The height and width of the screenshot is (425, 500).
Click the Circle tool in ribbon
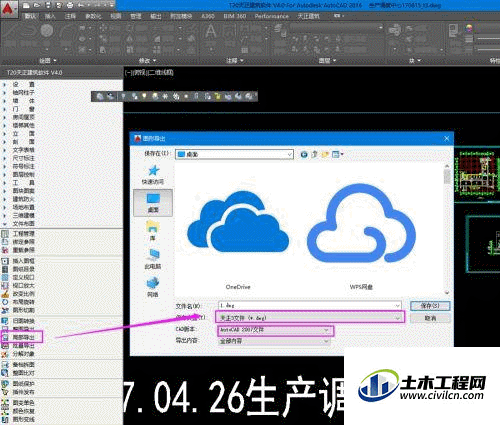coord(47,31)
